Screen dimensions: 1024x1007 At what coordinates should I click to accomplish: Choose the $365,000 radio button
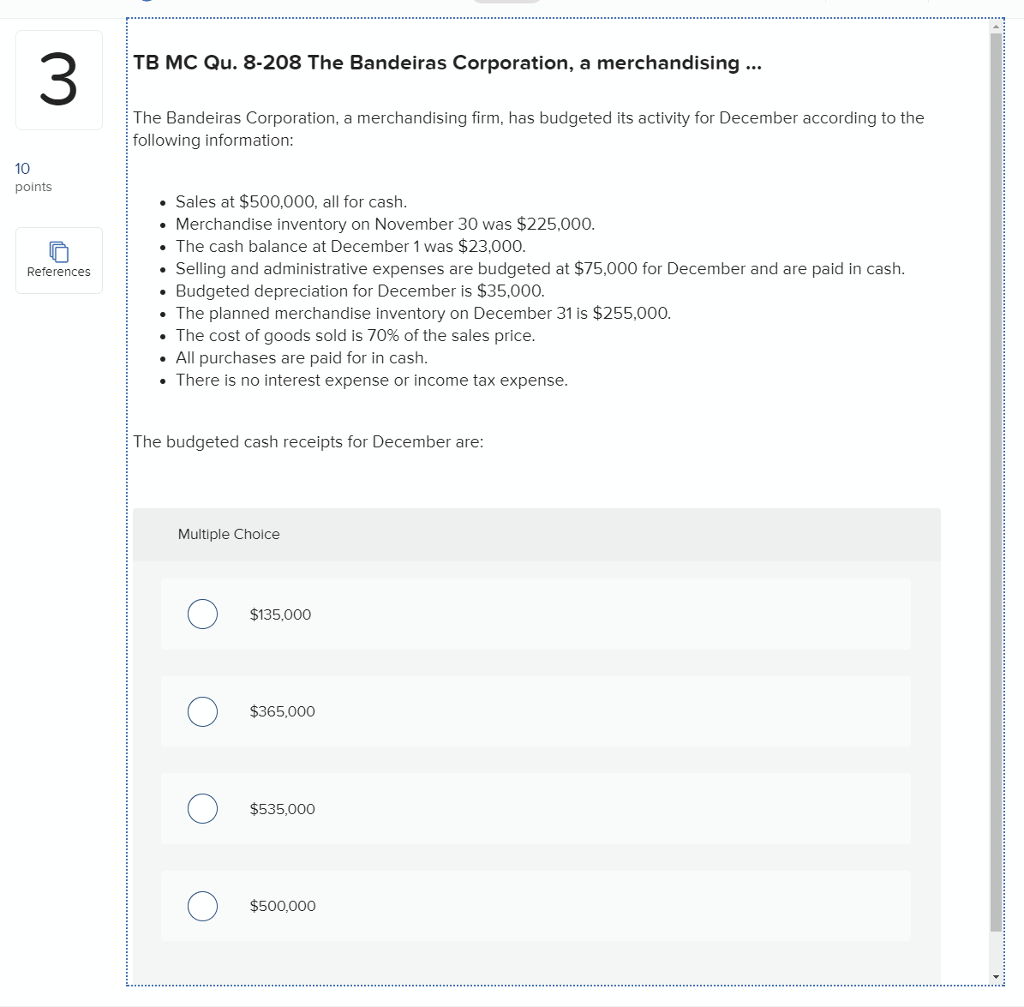pos(202,712)
